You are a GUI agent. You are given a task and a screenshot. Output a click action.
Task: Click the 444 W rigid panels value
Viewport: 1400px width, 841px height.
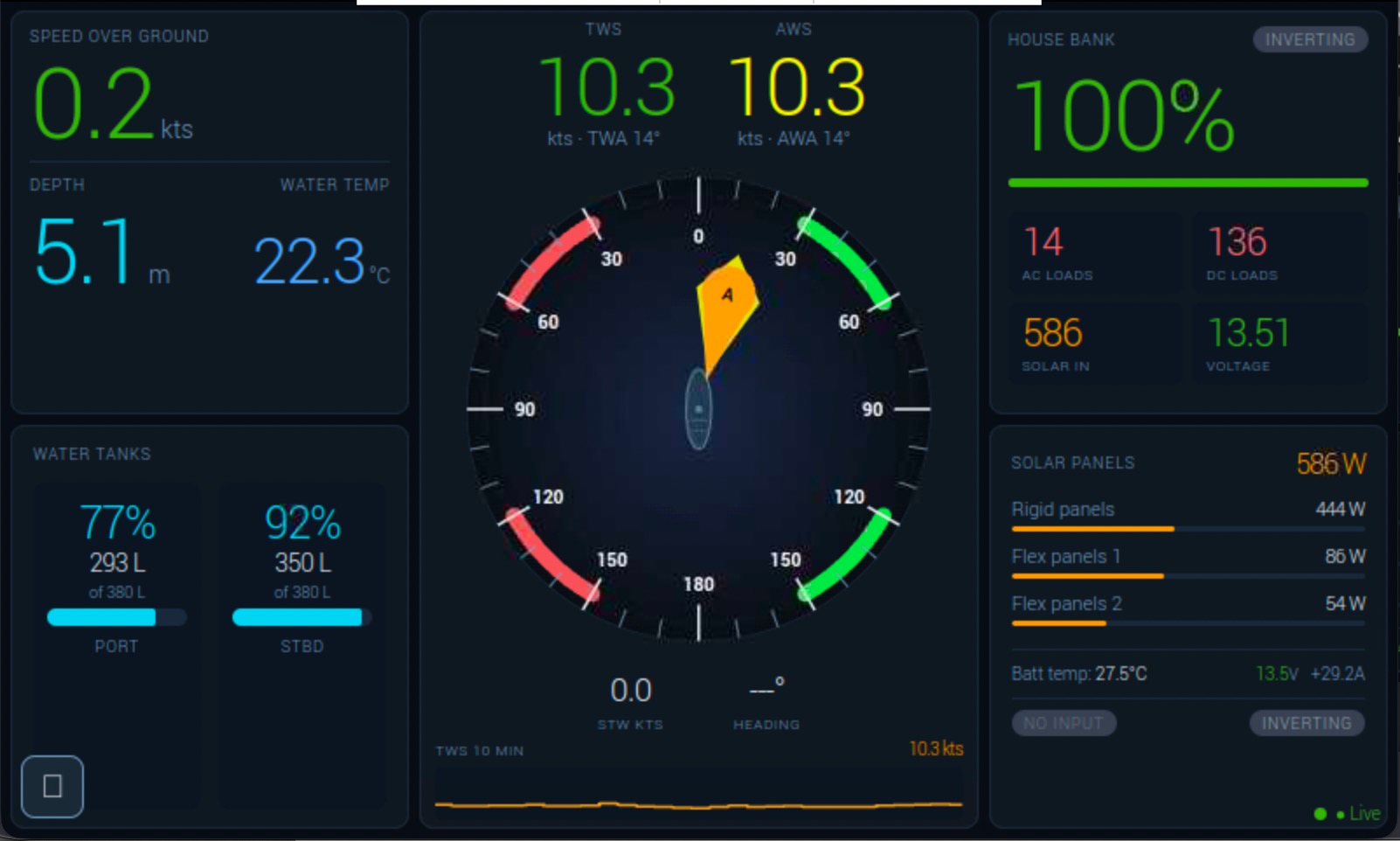coord(1341,509)
